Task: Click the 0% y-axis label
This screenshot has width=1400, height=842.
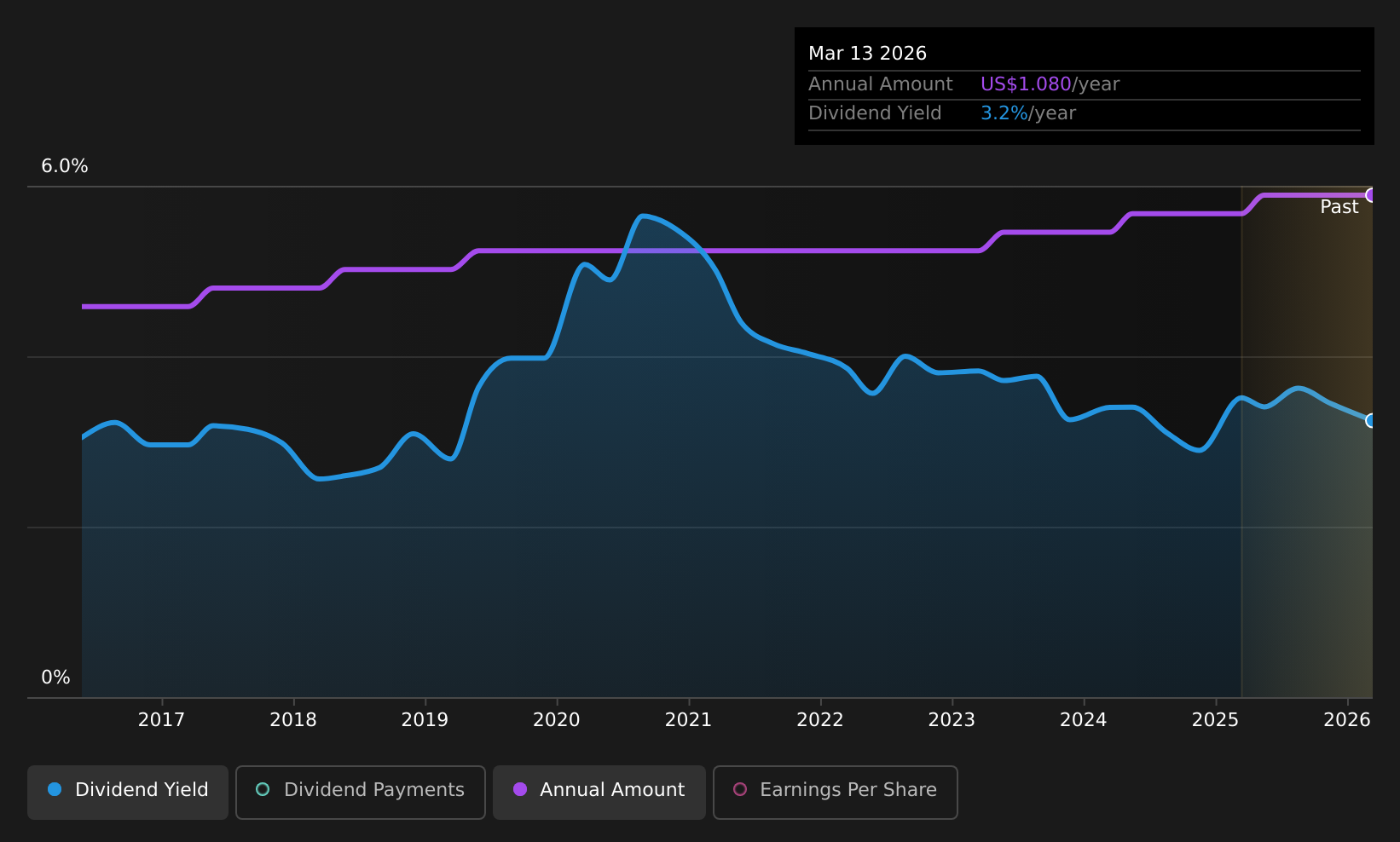Action: tap(55, 678)
